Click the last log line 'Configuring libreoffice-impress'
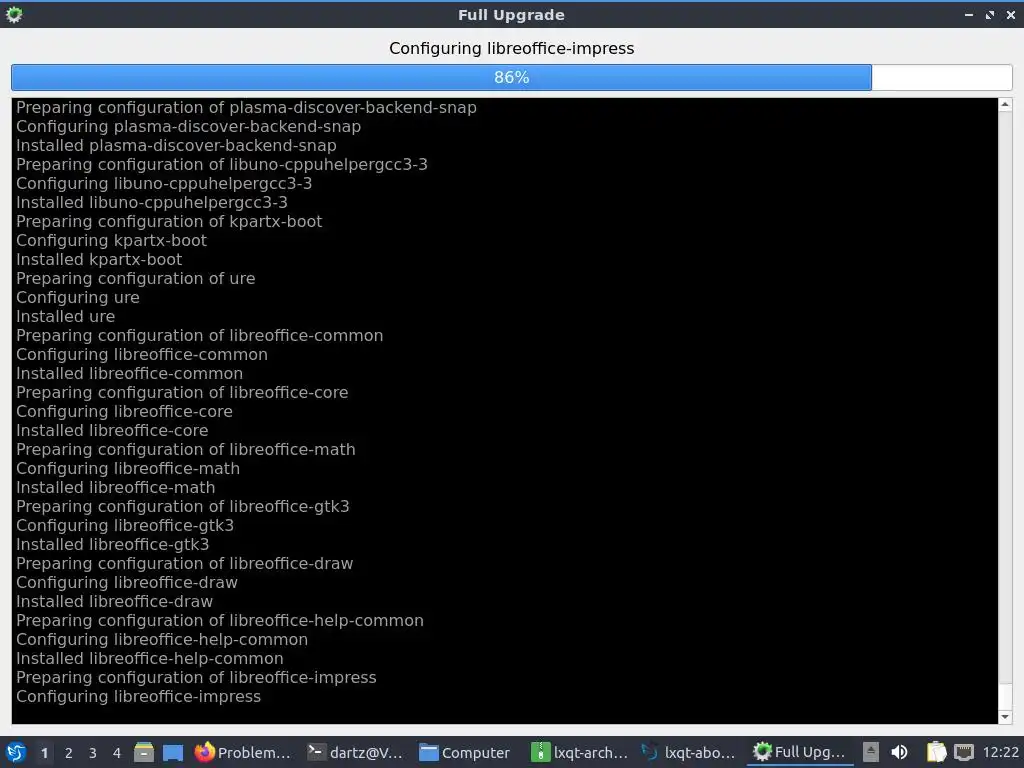The width and height of the screenshot is (1024, 768). [138, 696]
